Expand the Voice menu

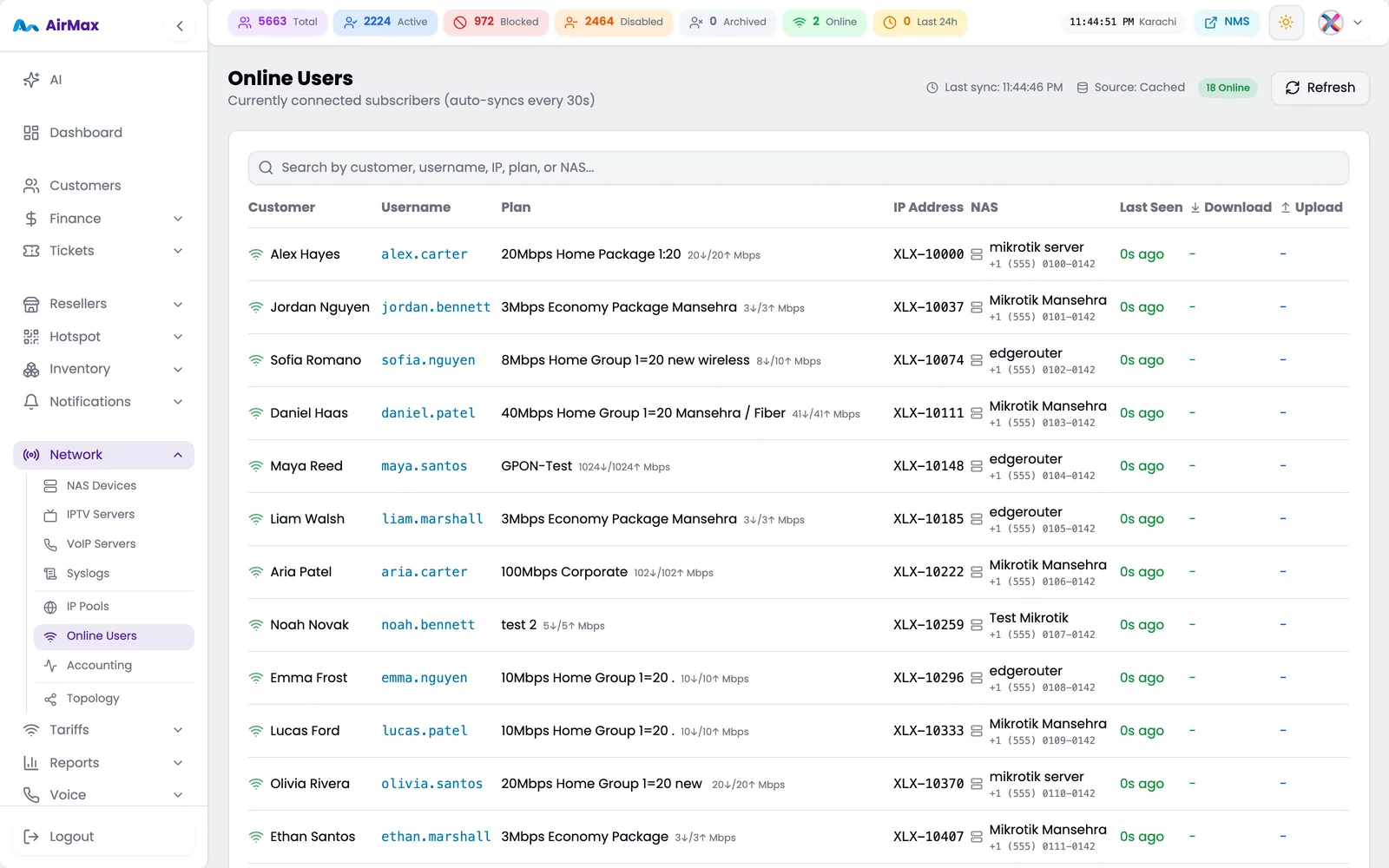coord(103,795)
